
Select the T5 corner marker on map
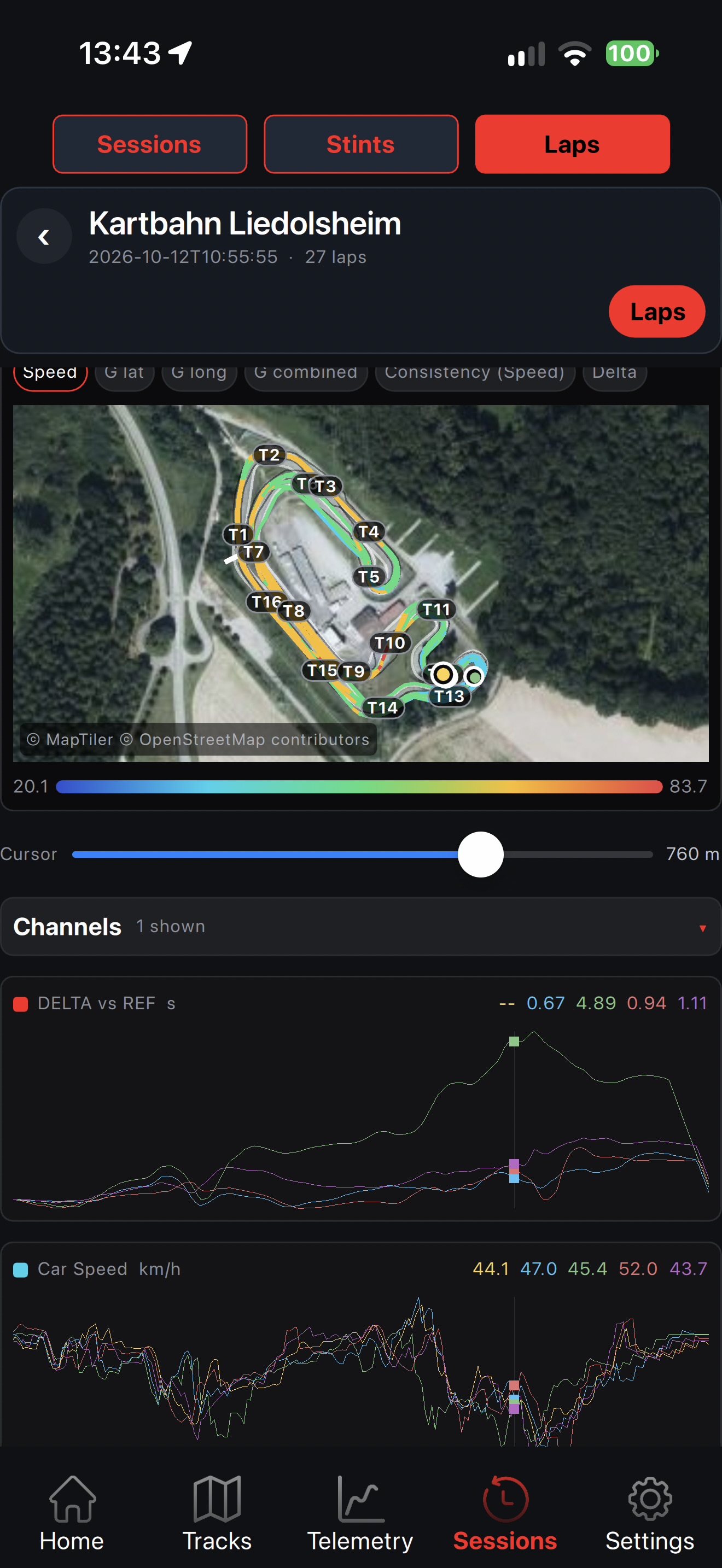368,576
